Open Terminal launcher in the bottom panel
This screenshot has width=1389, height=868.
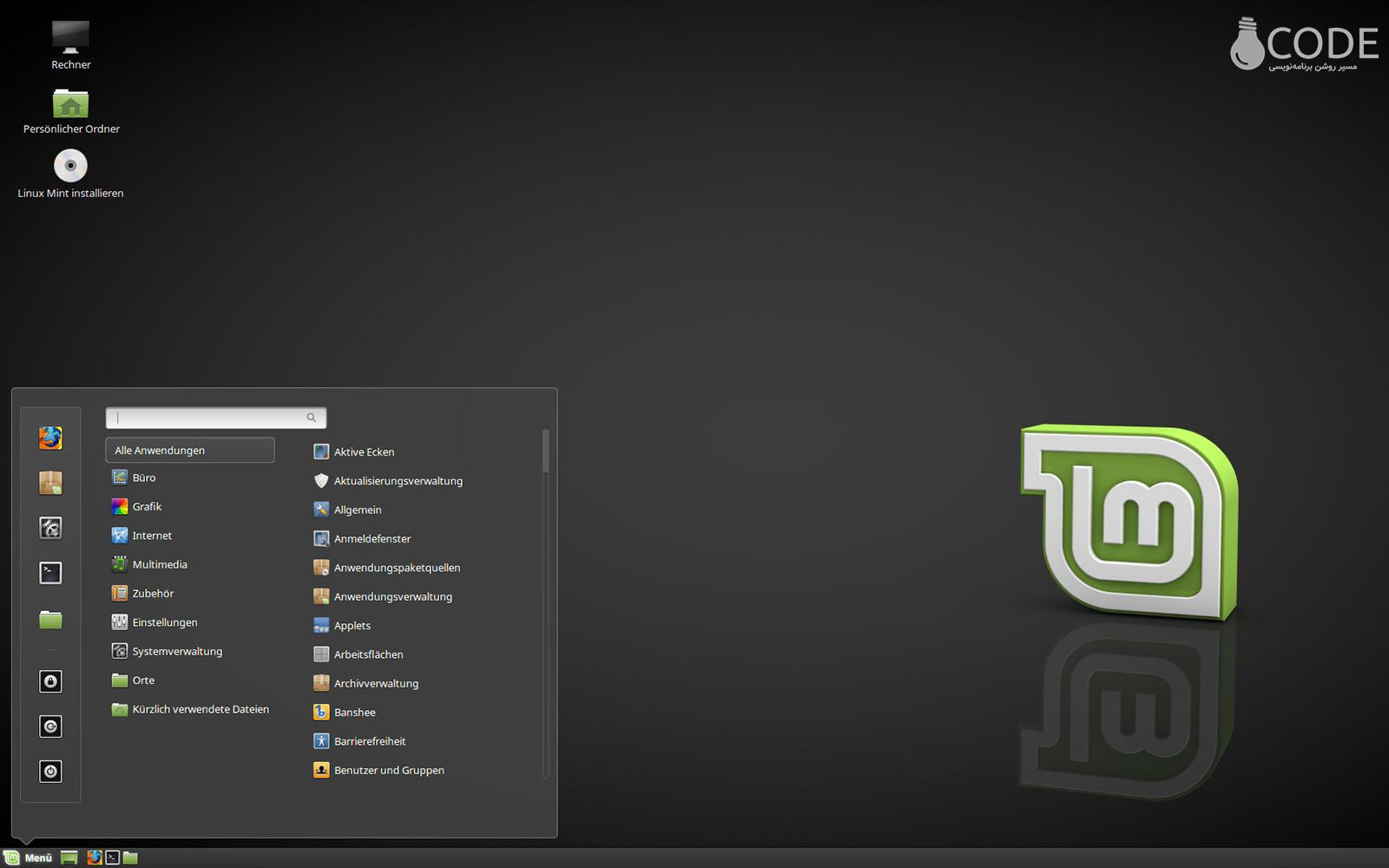[x=113, y=858]
